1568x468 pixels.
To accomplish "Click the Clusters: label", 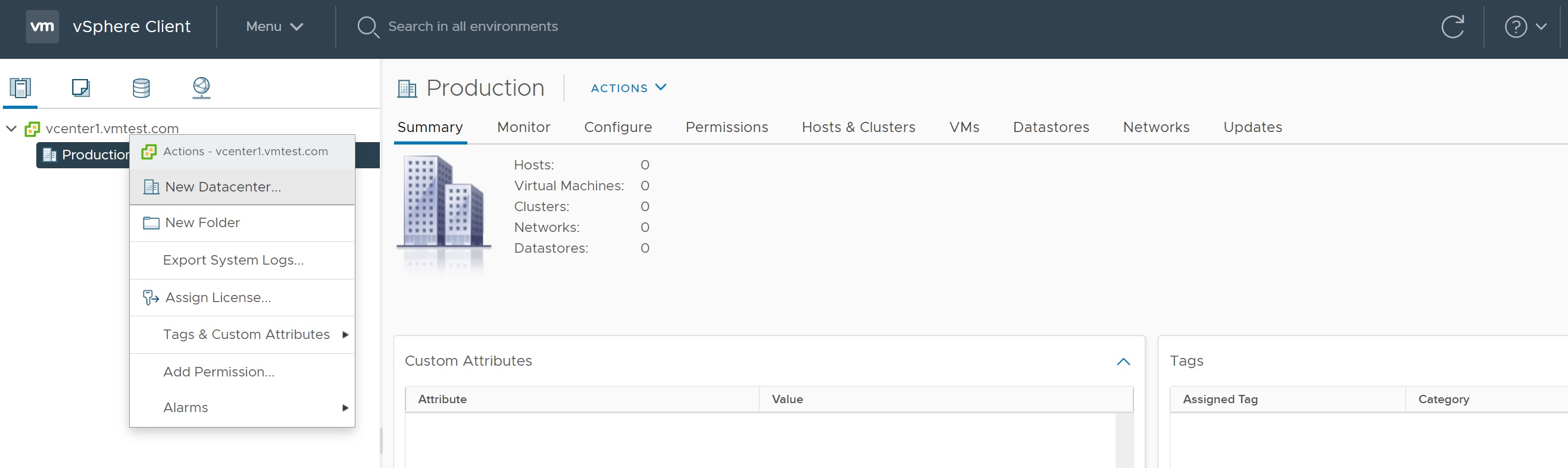I will [542, 207].
